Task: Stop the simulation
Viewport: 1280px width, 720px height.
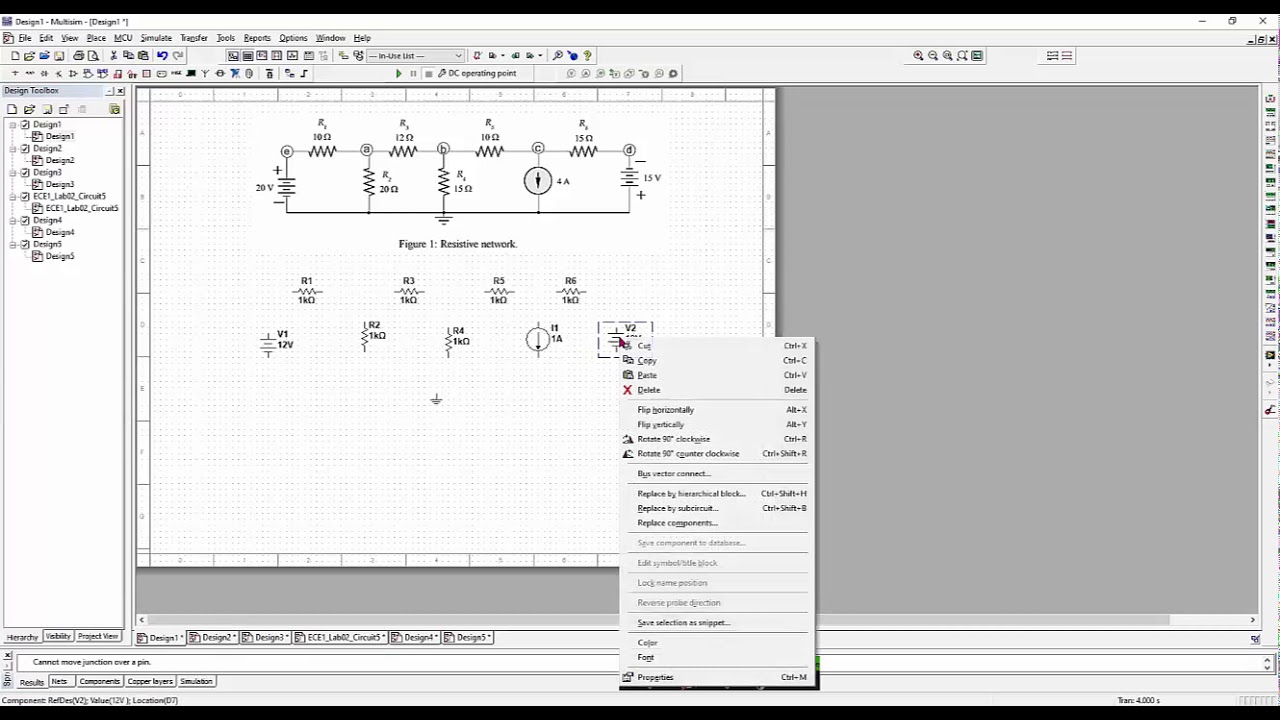Action: coord(428,73)
